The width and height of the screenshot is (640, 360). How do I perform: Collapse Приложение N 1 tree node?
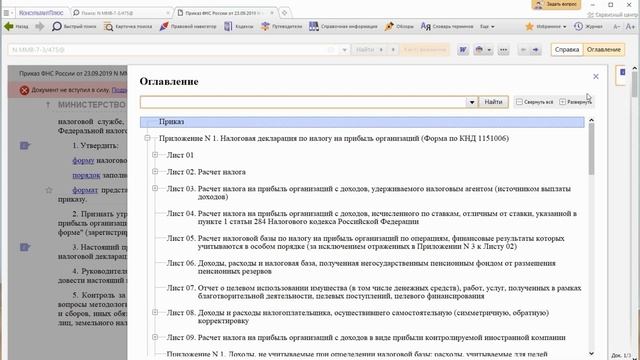click(x=147, y=138)
